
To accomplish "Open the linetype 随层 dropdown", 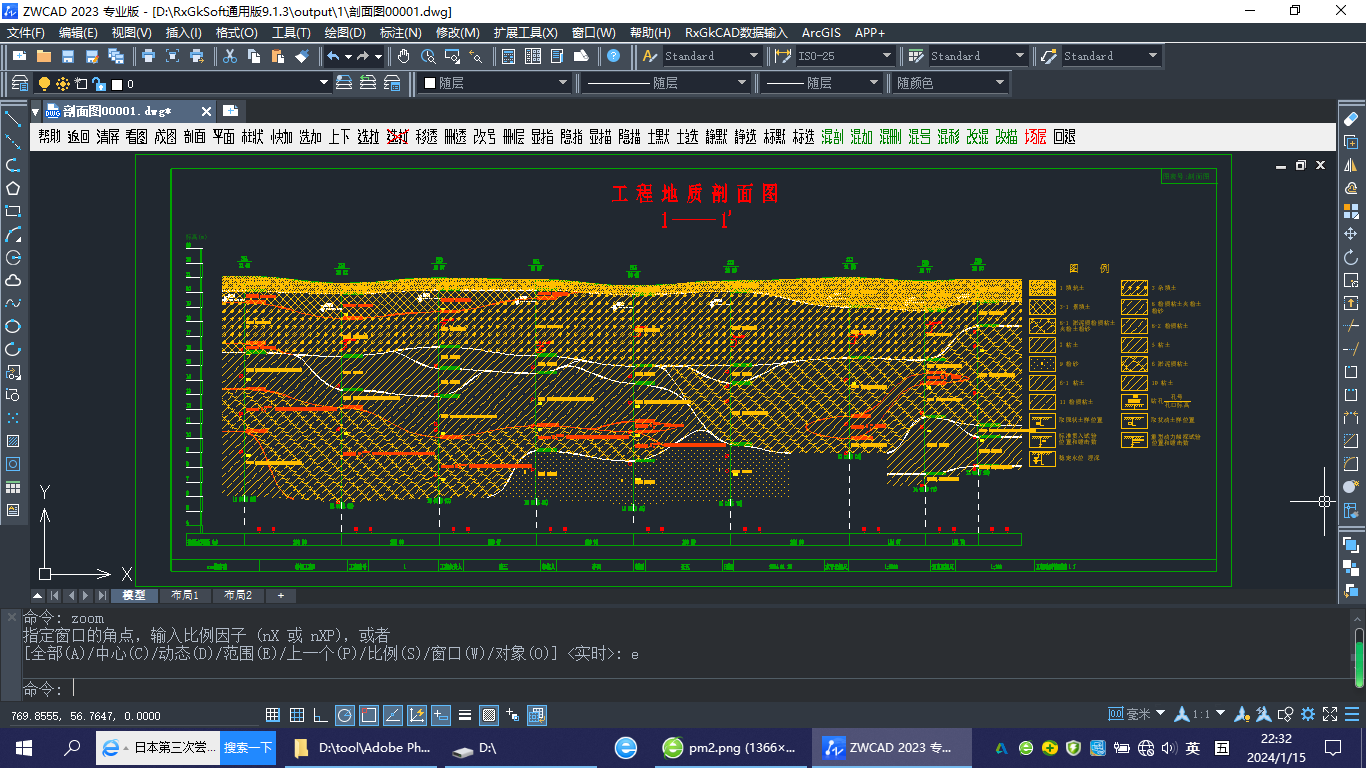I will (x=668, y=83).
